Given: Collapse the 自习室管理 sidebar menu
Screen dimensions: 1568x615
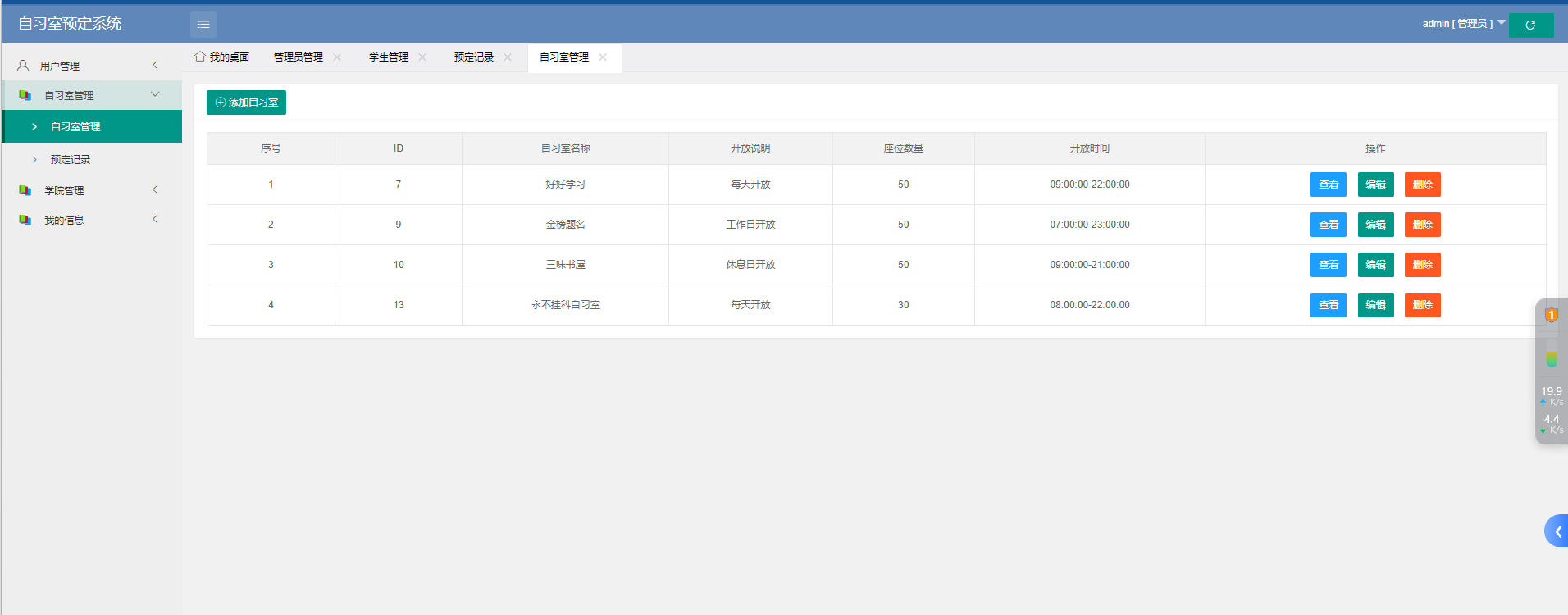Looking at the screenshot, I should pyautogui.click(x=91, y=95).
